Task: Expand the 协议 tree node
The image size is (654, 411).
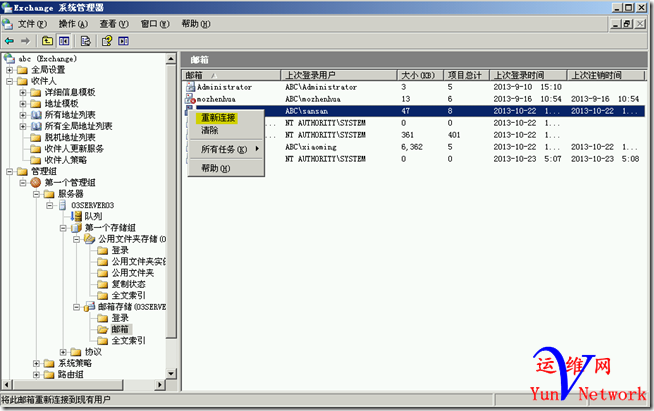Action: (63, 352)
